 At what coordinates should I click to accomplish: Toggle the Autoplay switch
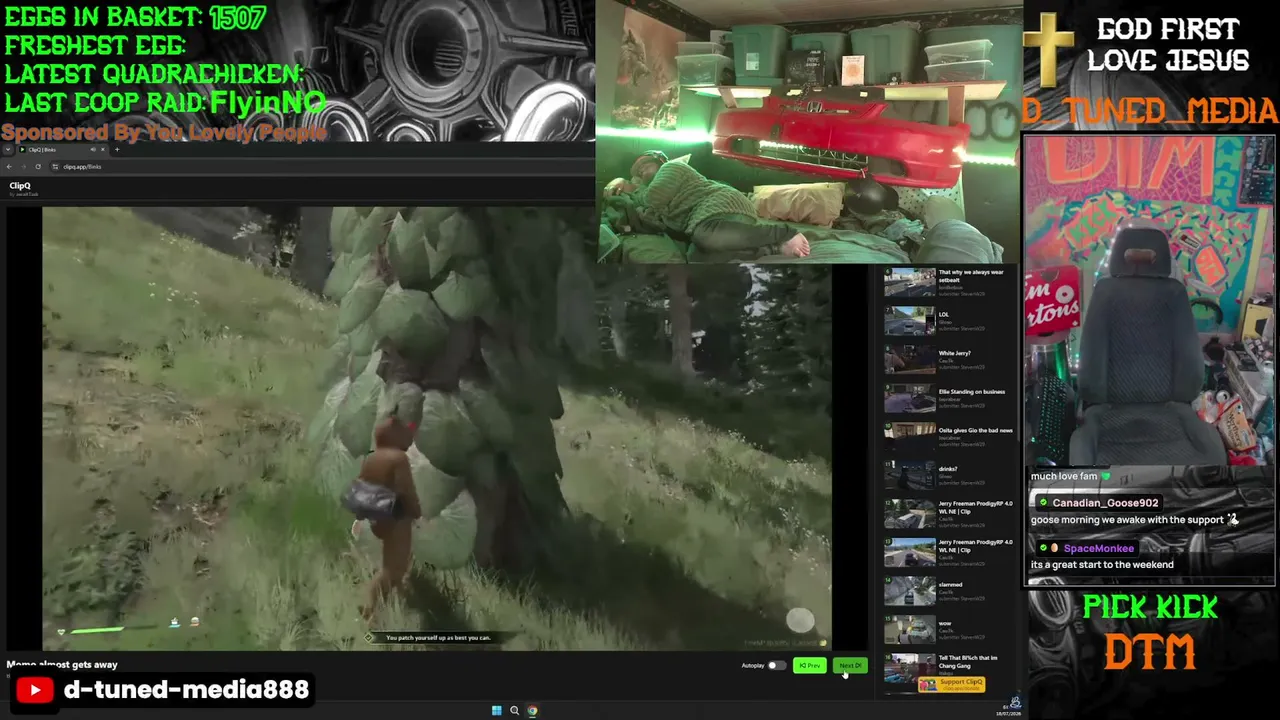(776, 666)
